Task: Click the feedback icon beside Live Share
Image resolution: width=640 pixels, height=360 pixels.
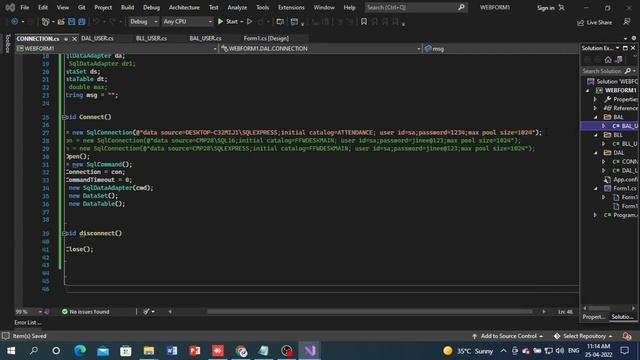Action: (627, 22)
